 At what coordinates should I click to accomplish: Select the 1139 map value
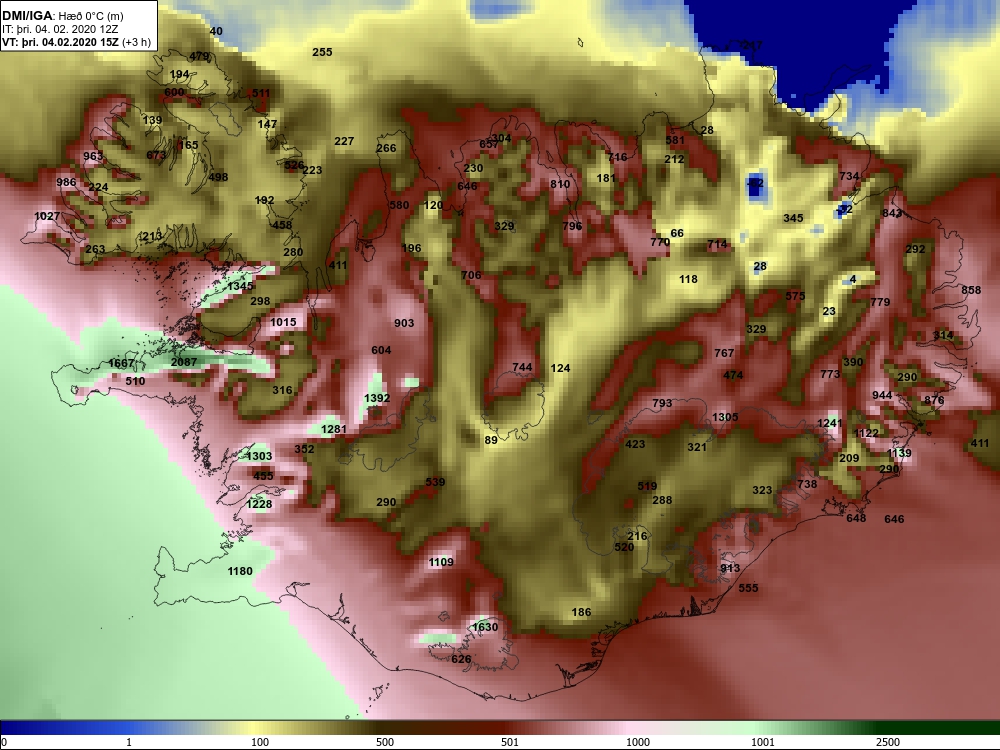(899, 453)
